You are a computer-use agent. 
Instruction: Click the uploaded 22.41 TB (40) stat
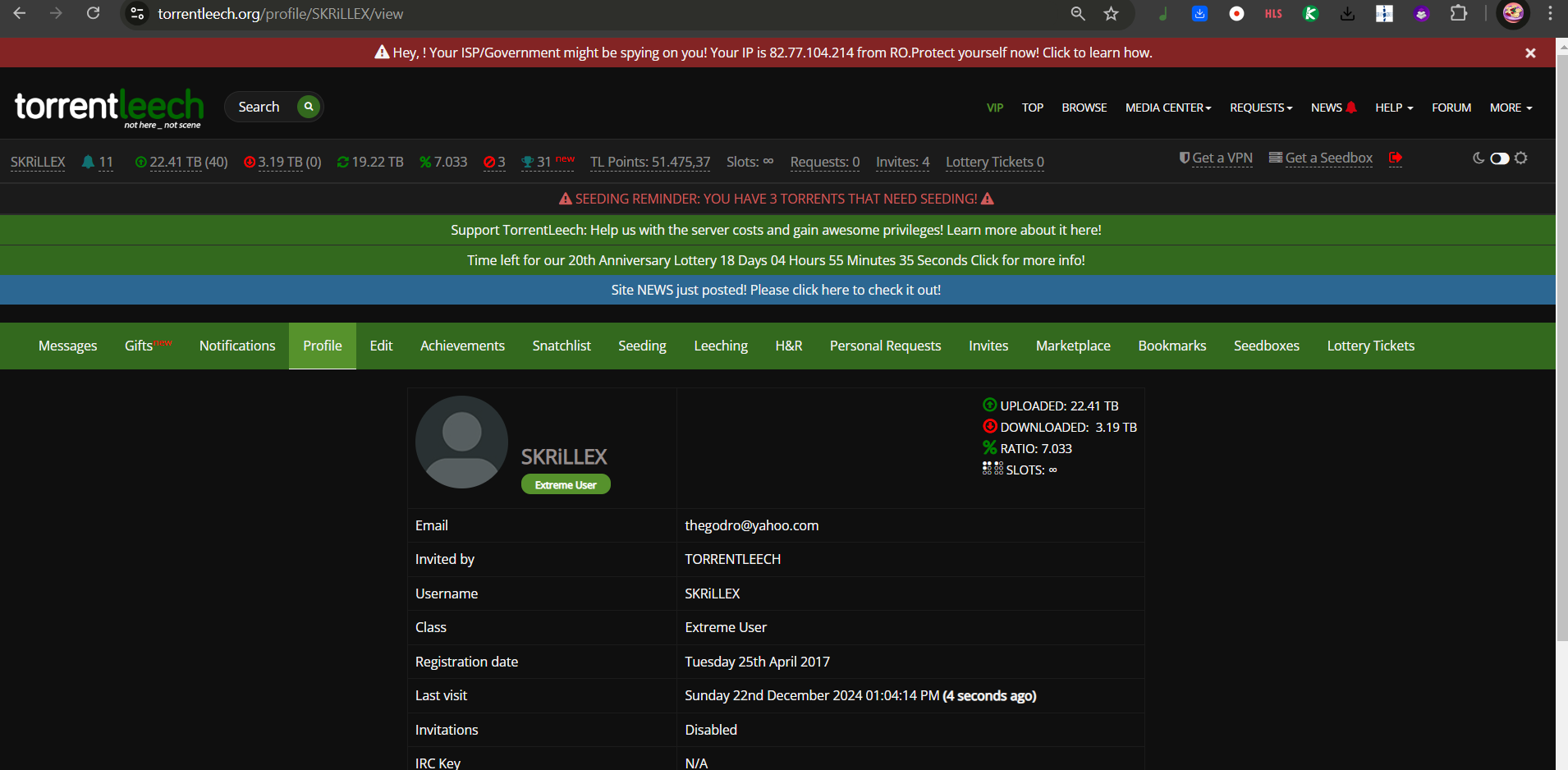tap(181, 162)
